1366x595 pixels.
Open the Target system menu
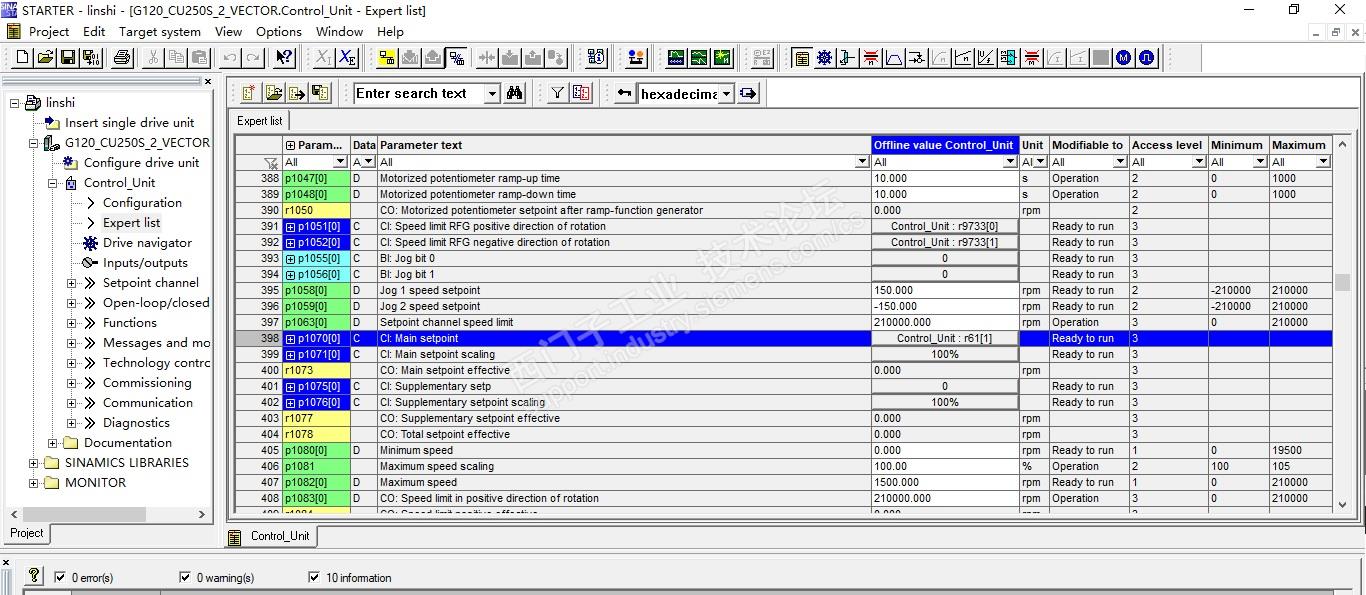(x=160, y=31)
